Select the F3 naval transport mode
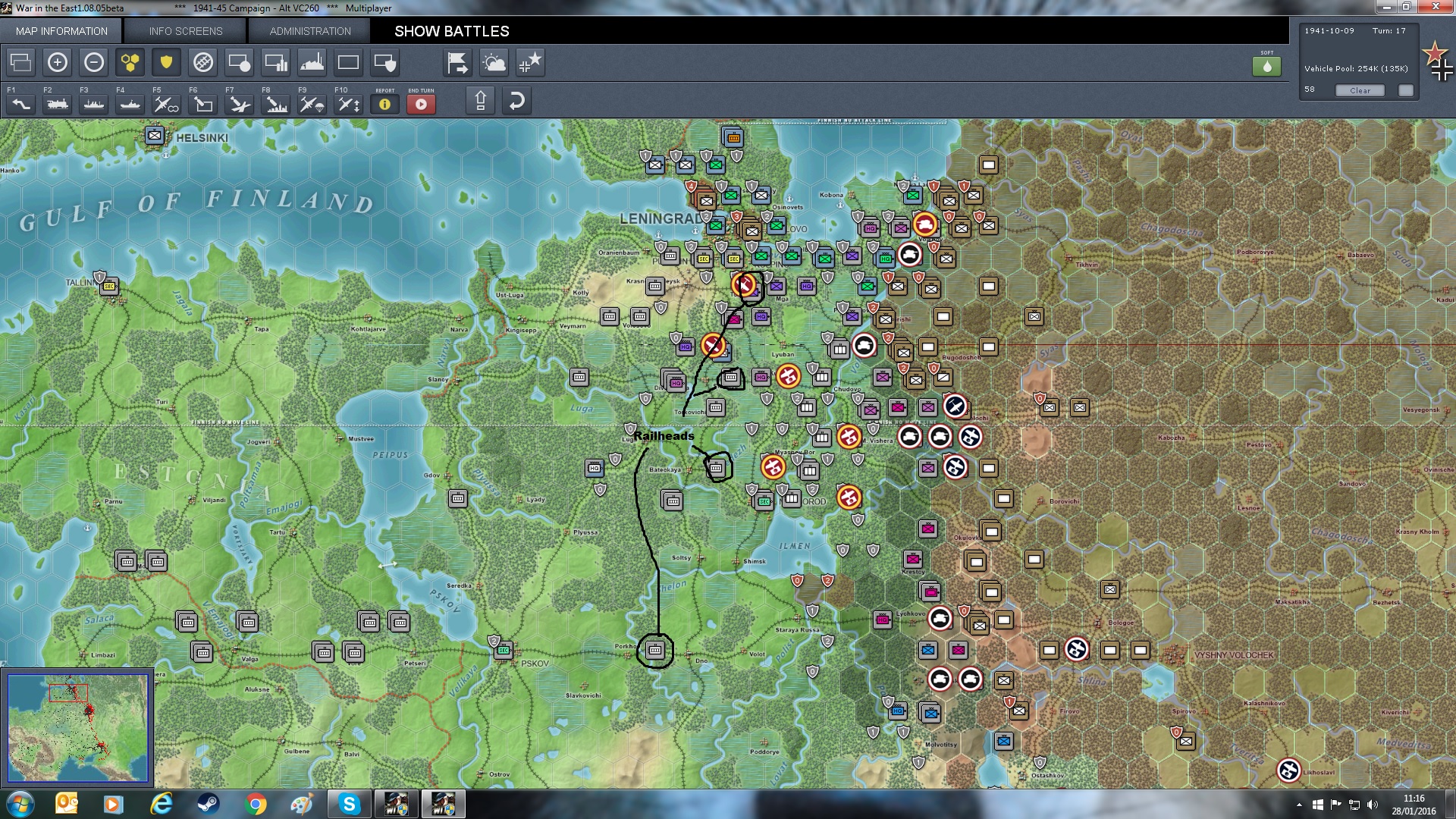 (x=94, y=104)
